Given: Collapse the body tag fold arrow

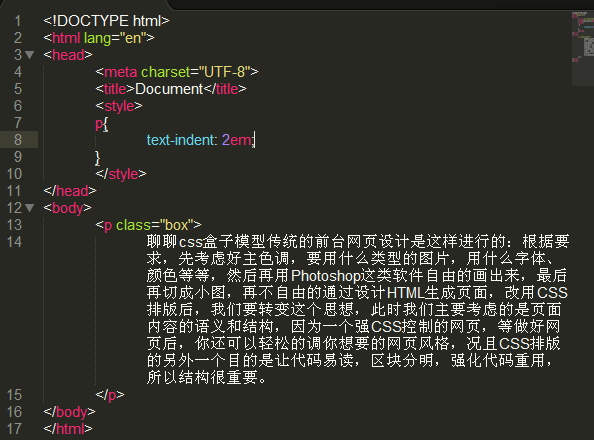Looking at the screenshot, I should pos(30,208).
